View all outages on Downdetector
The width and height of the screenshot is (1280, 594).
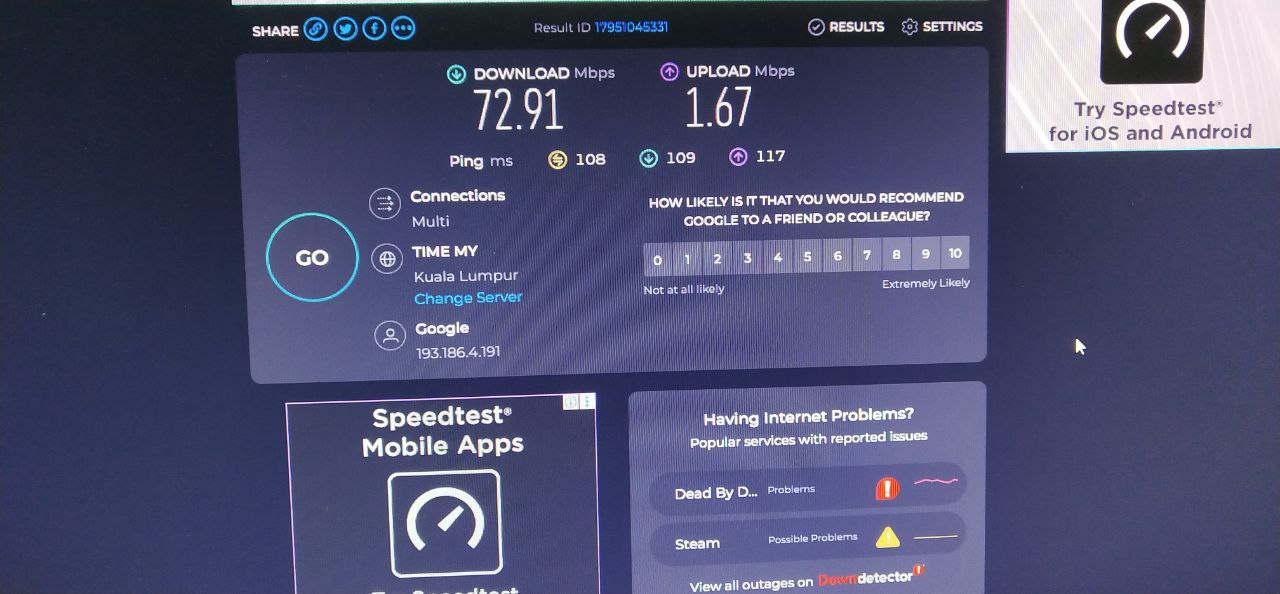click(806, 580)
